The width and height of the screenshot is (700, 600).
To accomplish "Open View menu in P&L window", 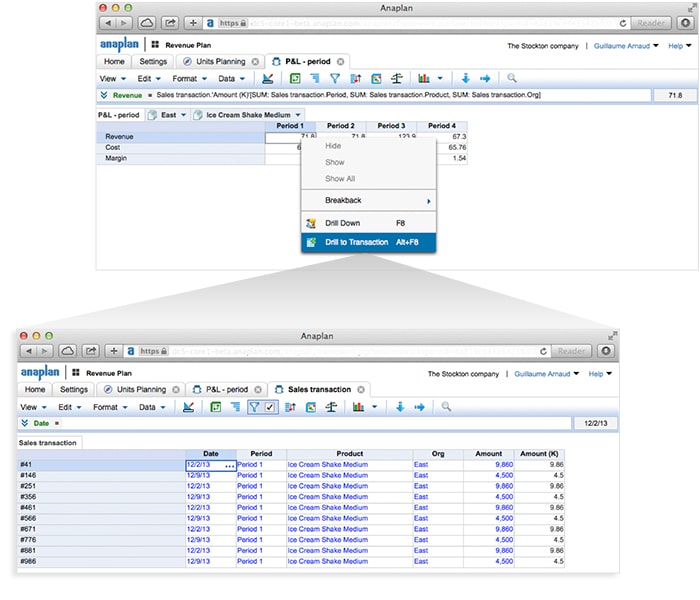I will tap(112, 79).
